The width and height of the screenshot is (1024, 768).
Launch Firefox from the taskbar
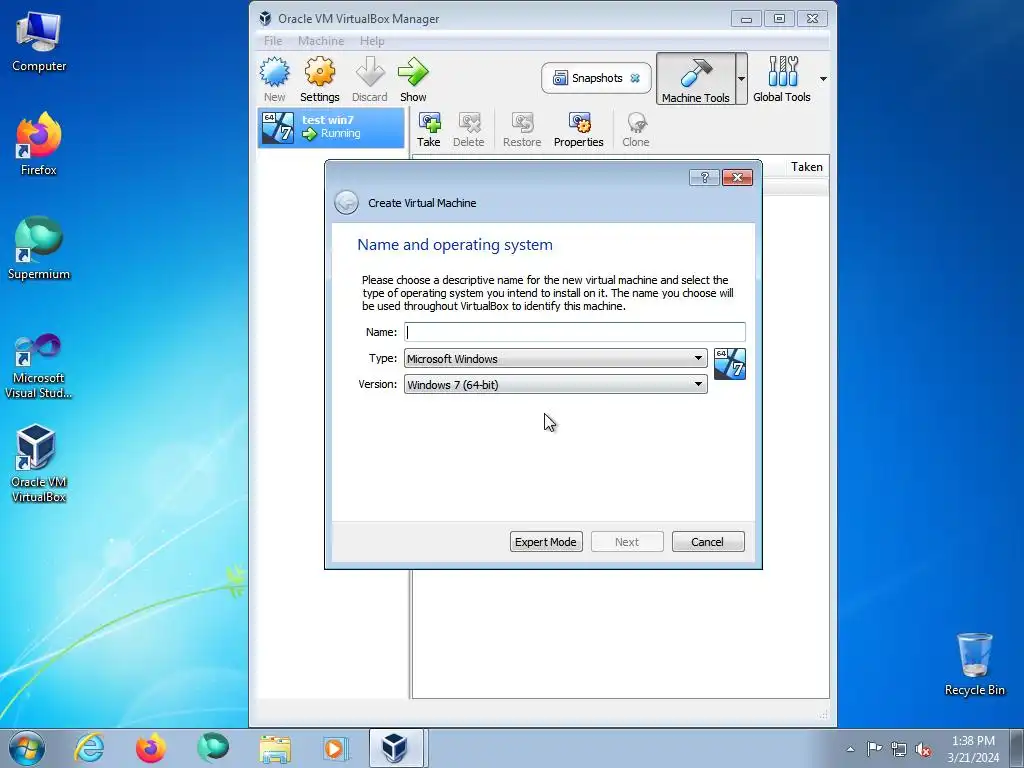click(151, 748)
